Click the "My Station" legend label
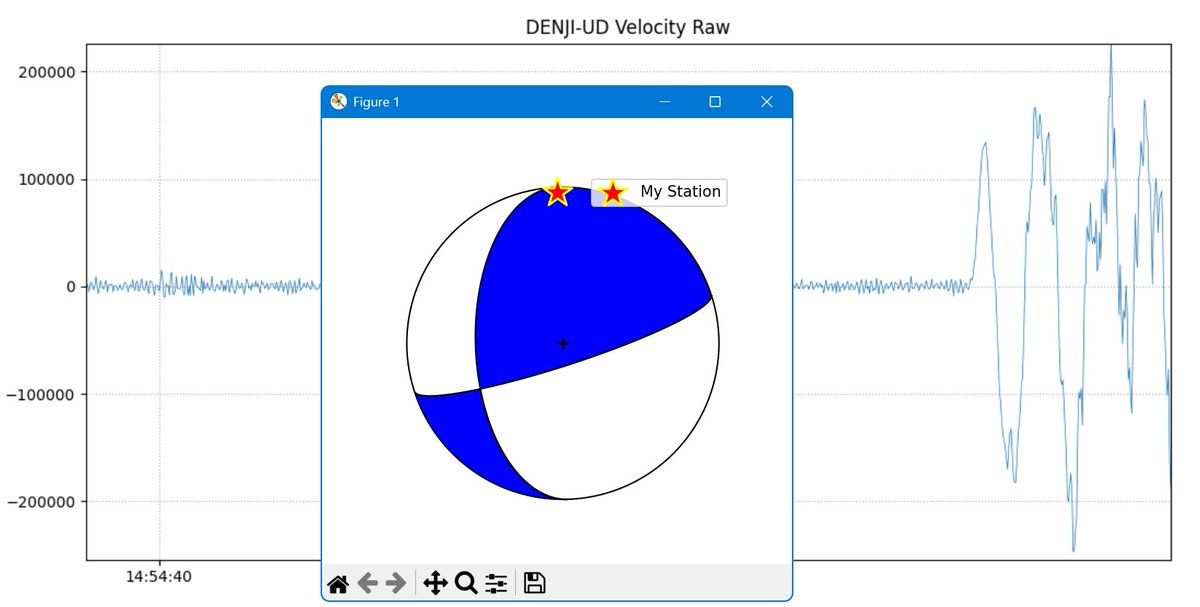The height and width of the screenshot is (607, 1200). 680,191
